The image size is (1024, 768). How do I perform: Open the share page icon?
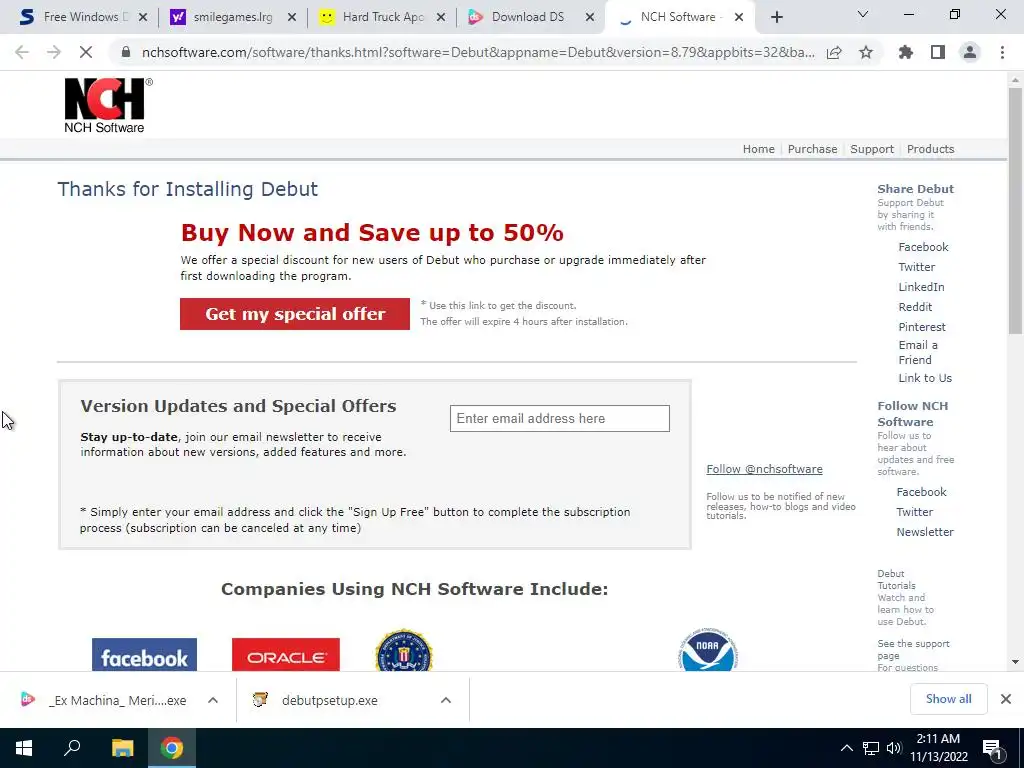[834, 52]
